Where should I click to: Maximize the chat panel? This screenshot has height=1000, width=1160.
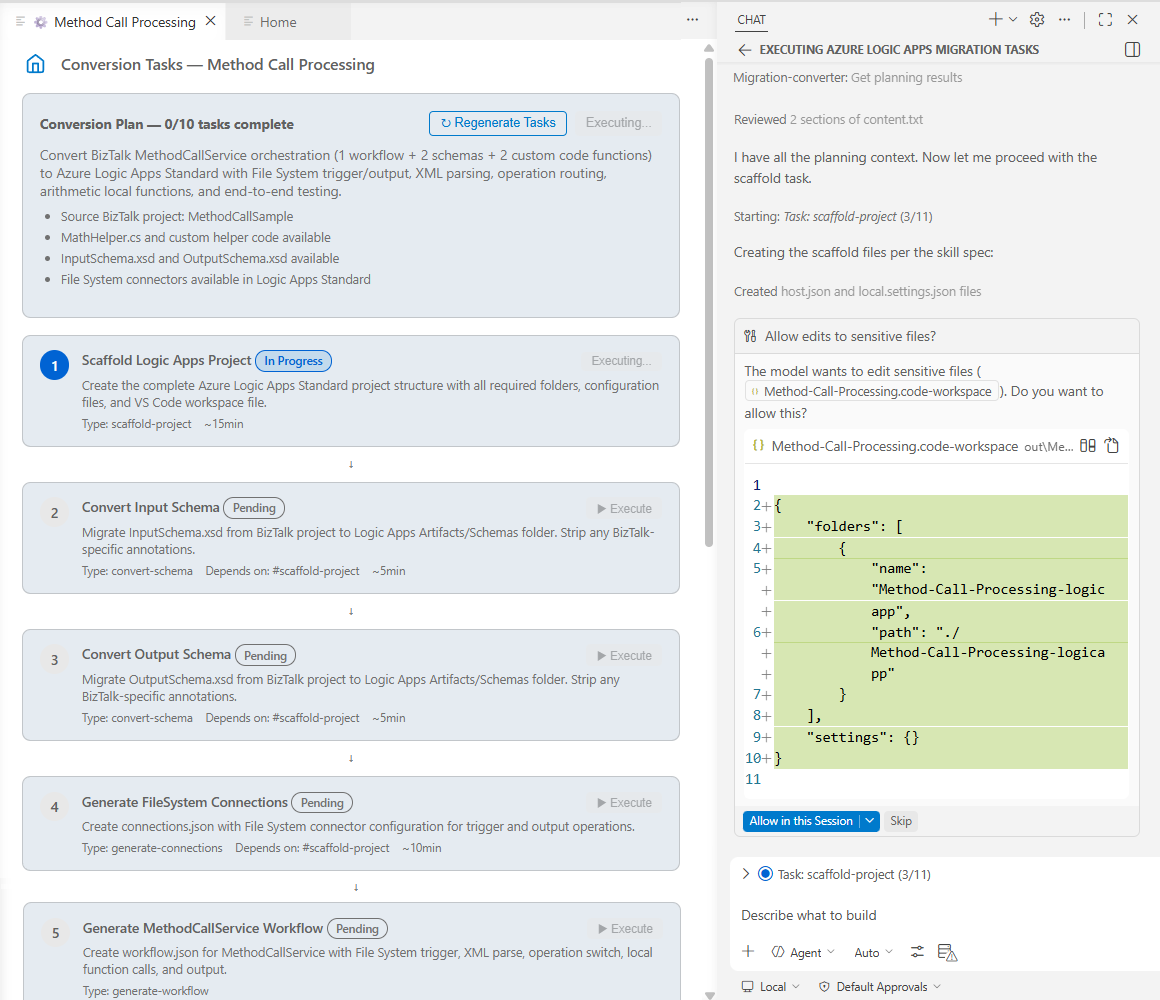pyautogui.click(x=1105, y=20)
